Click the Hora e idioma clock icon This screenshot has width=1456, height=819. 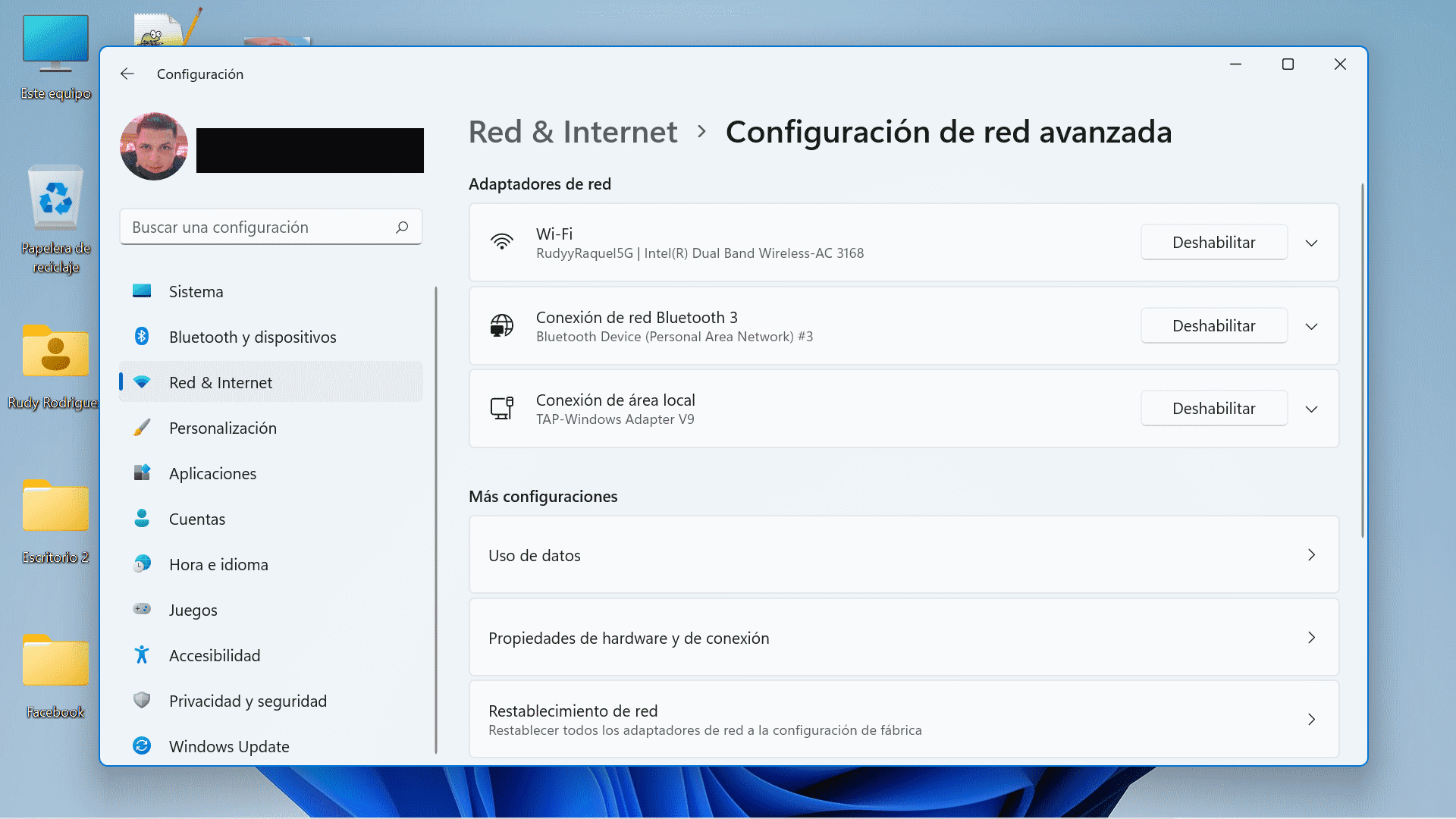coord(142,563)
